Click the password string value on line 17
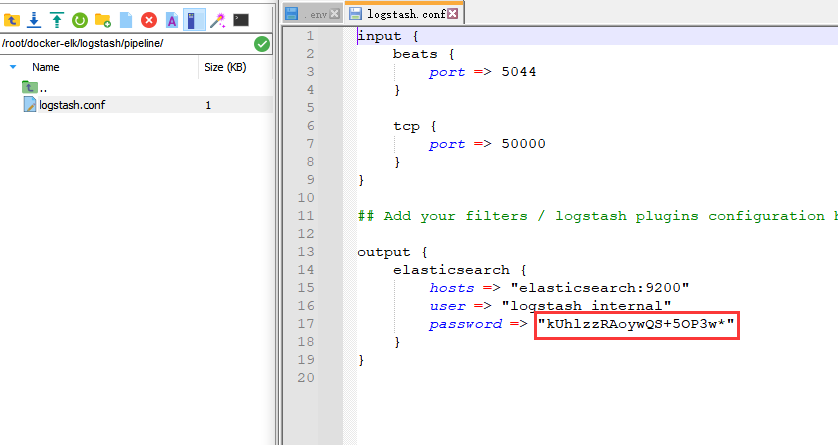 point(637,324)
